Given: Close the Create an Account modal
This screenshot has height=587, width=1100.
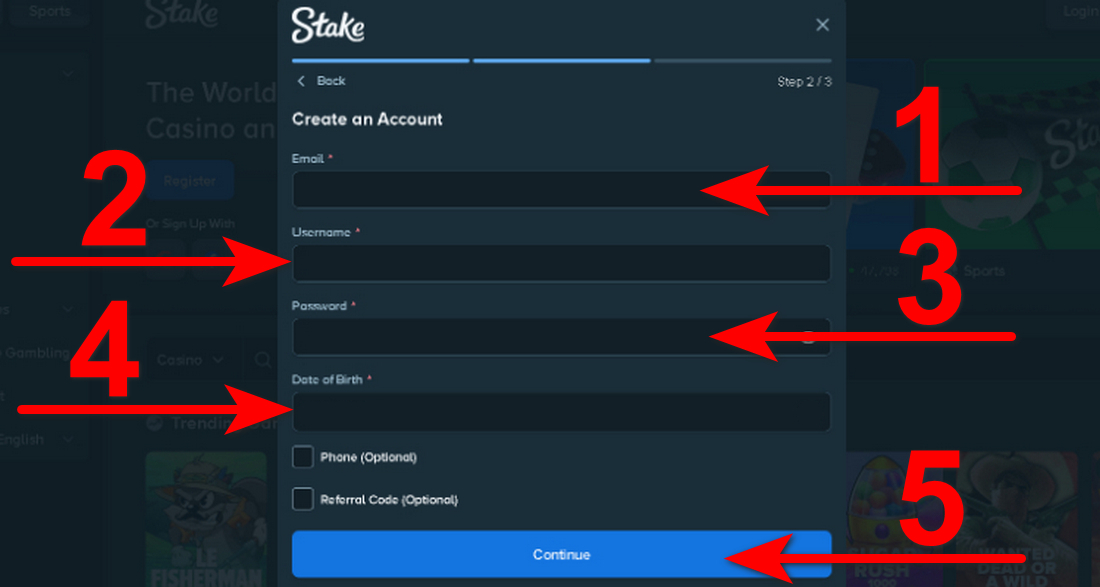Looking at the screenshot, I should (822, 24).
